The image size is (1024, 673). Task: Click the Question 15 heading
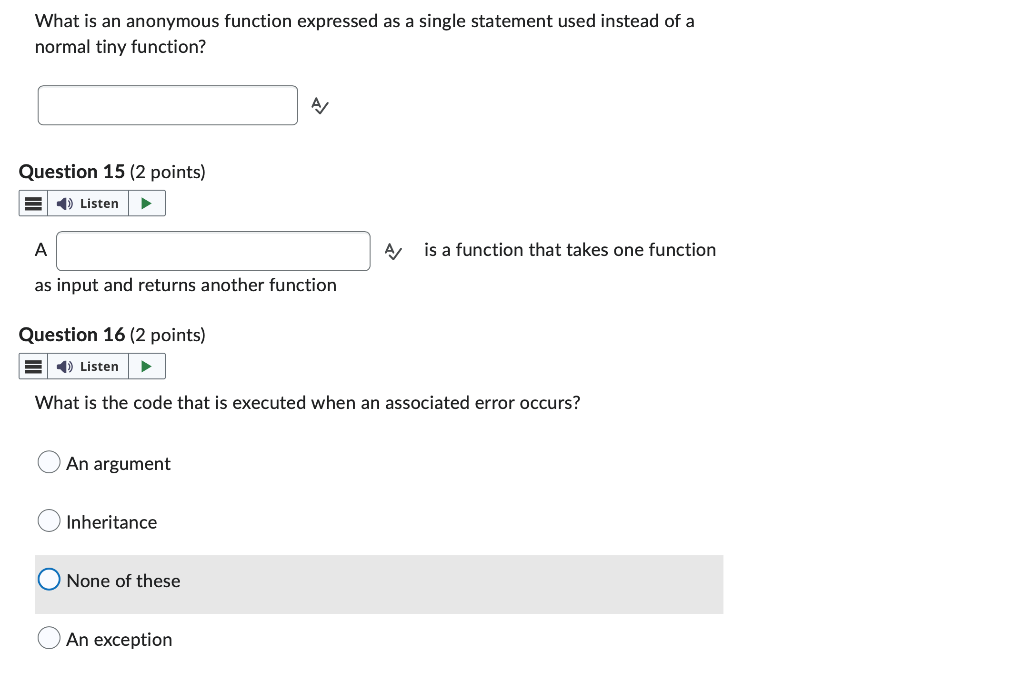(112, 172)
